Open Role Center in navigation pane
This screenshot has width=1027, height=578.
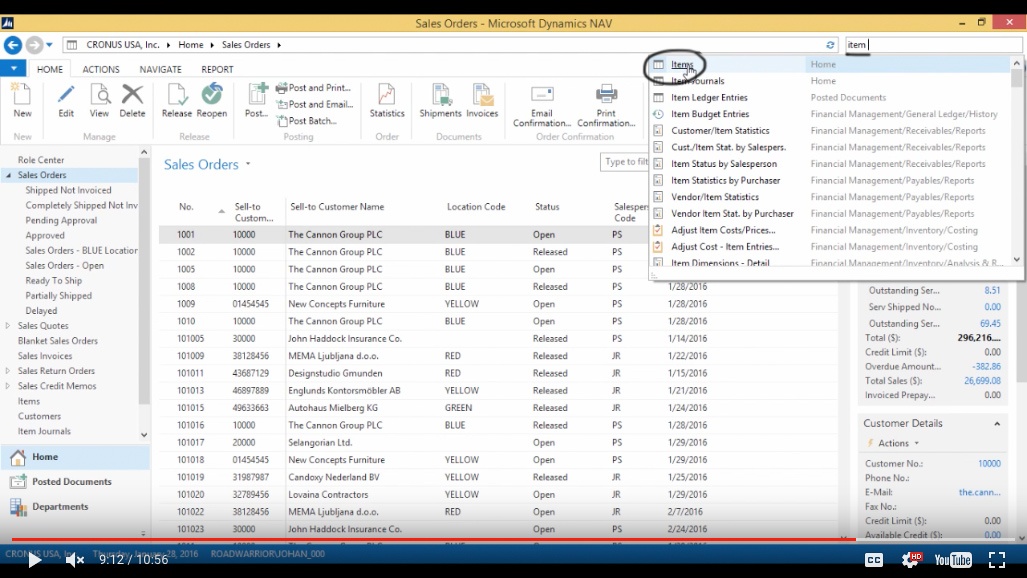pyautogui.click(x=41, y=160)
